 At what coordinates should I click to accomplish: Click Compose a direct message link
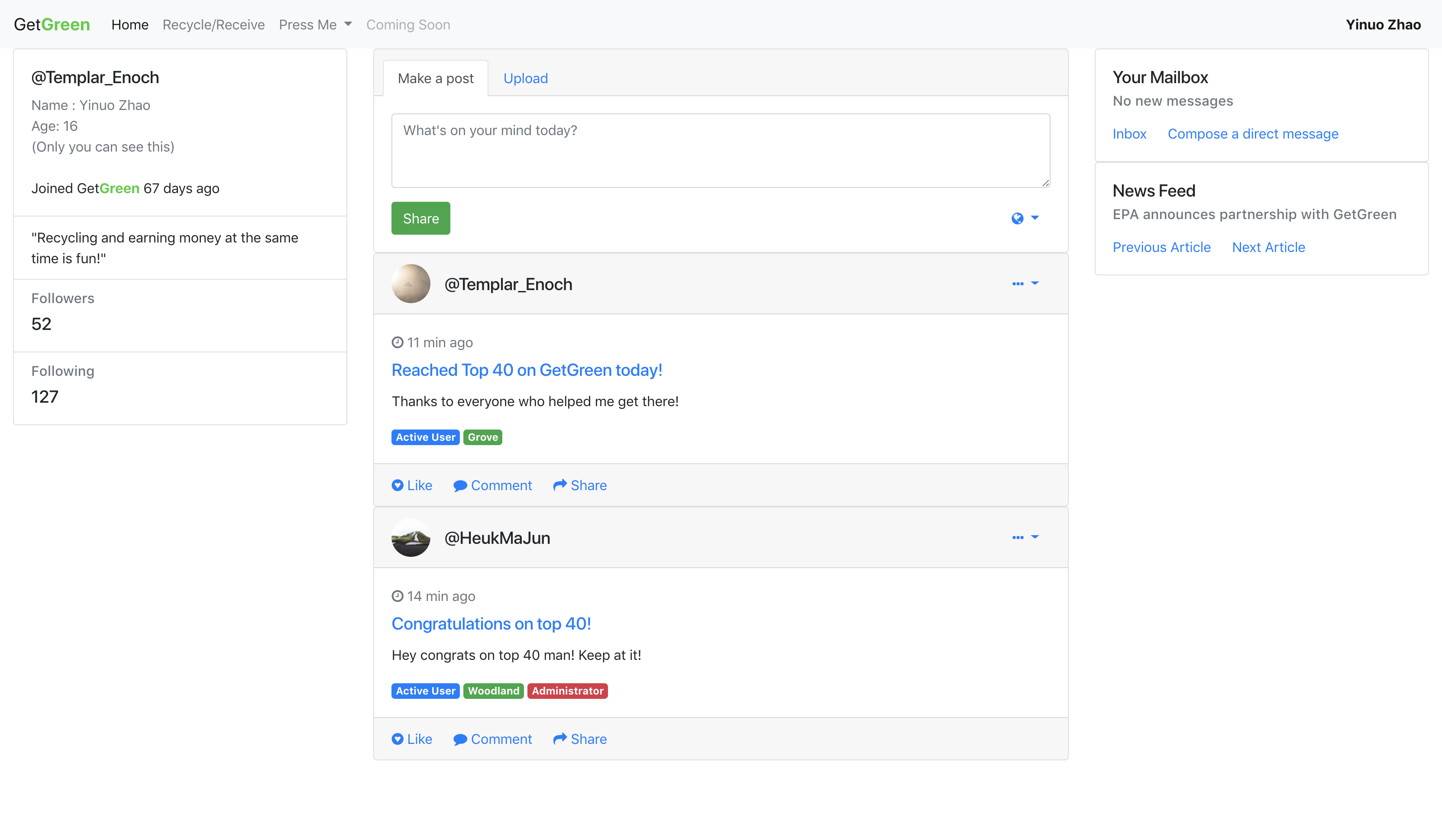(x=1253, y=134)
